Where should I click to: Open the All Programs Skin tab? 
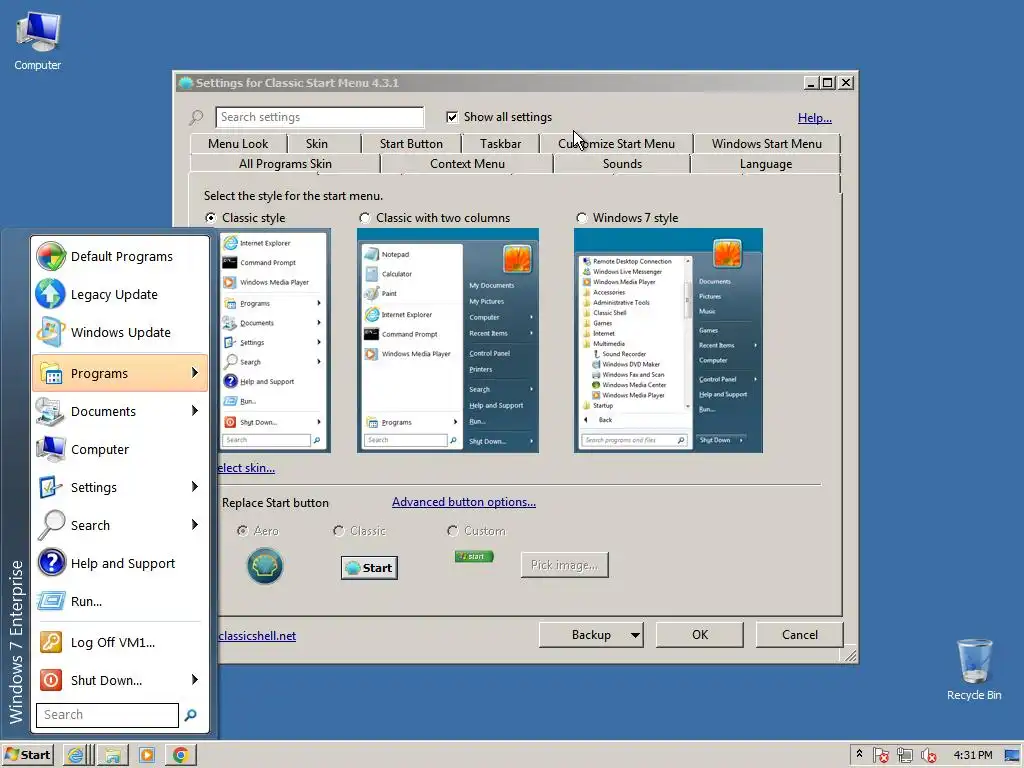pos(285,164)
